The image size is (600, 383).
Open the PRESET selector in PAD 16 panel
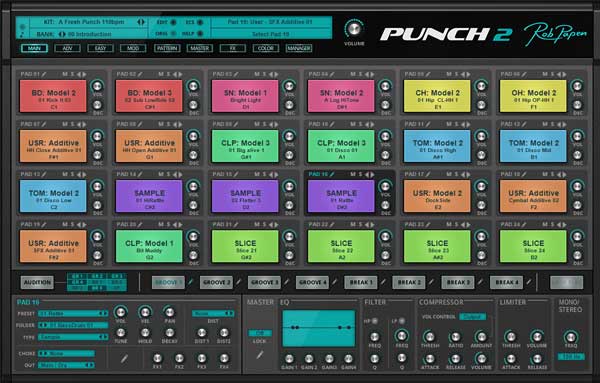click(73, 313)
